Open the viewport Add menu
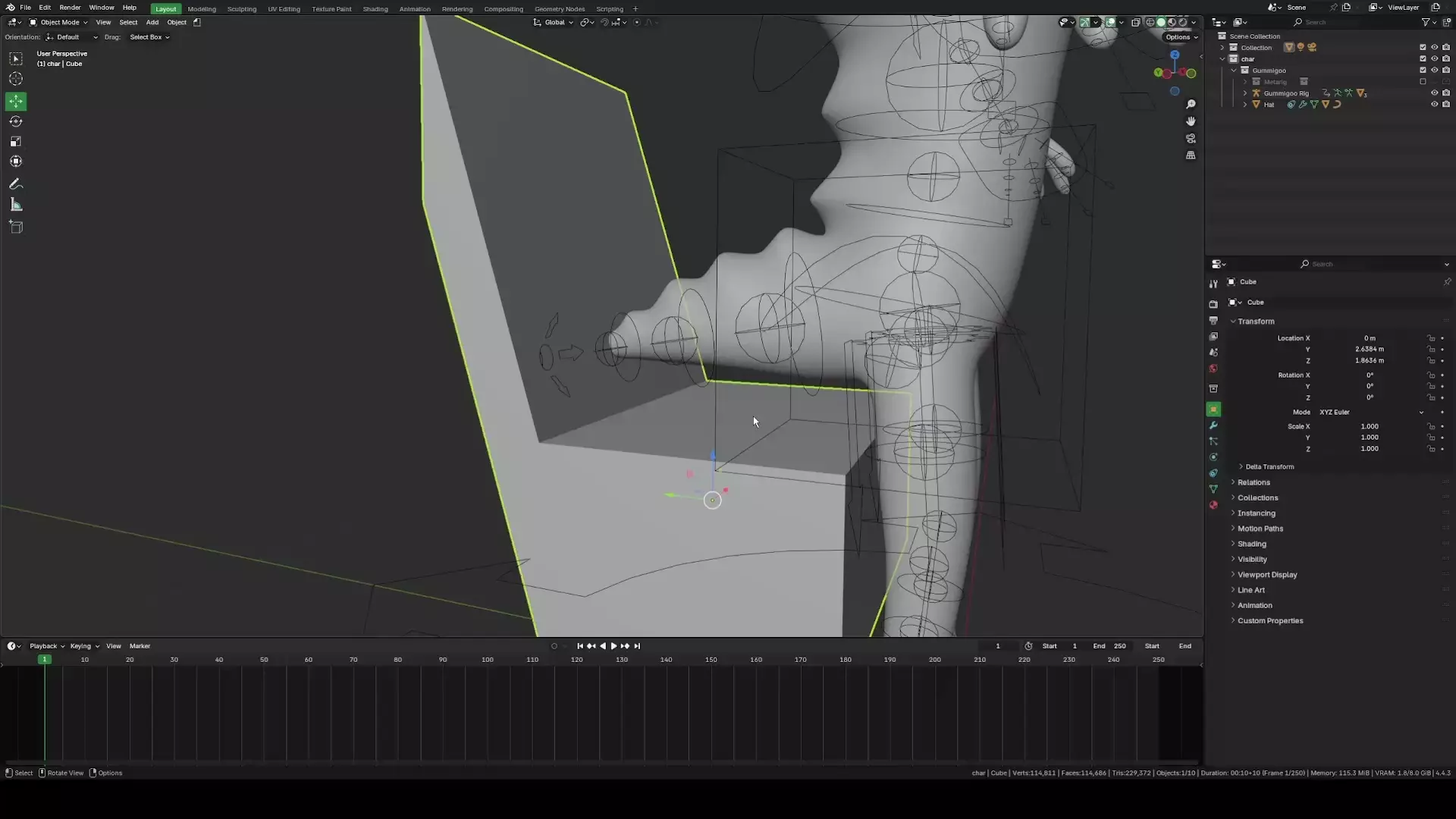Screen dimensions: 1456x819 click(x=152, y=22)
